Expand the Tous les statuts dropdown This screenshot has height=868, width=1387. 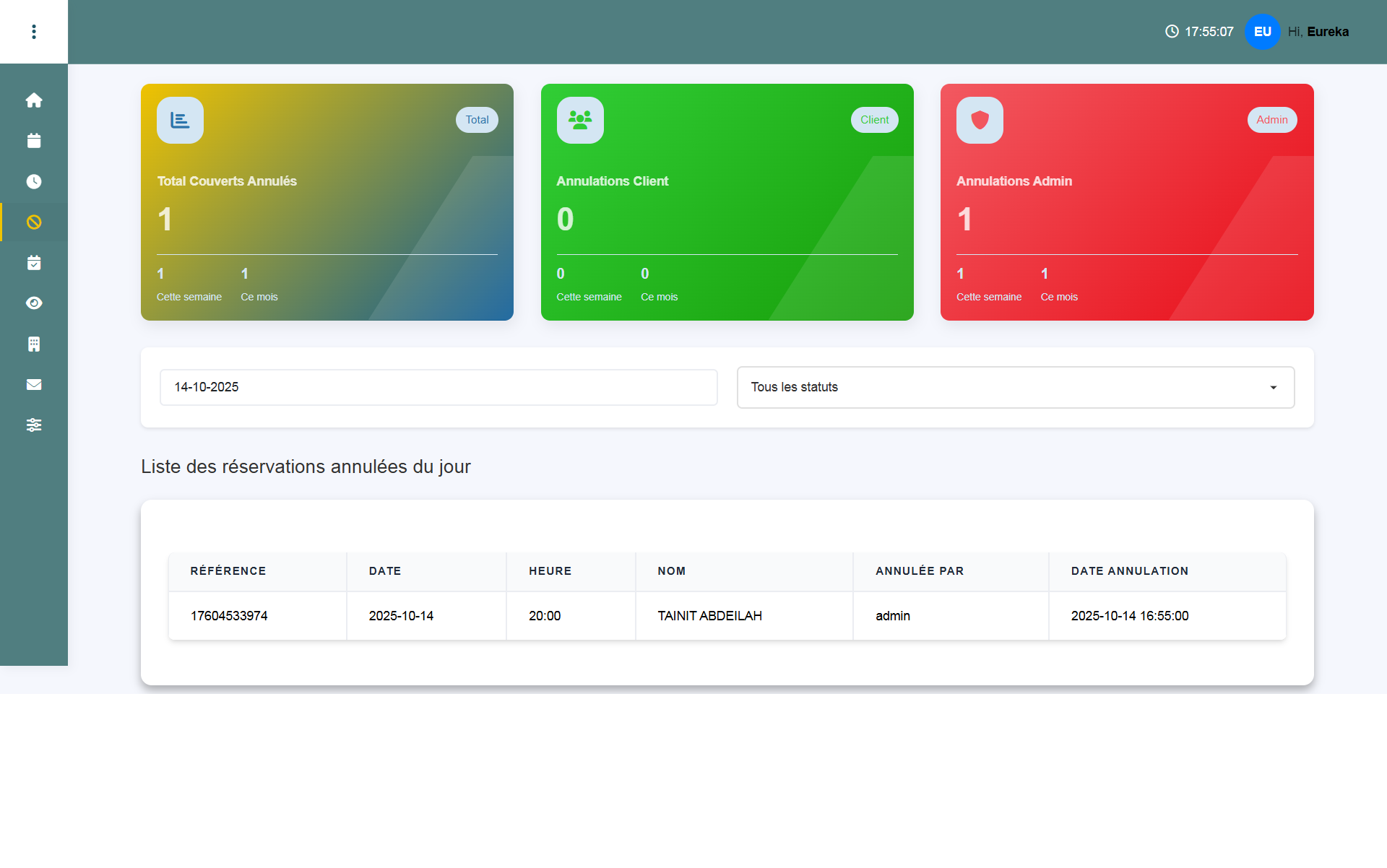click(x=1015, y=387)
